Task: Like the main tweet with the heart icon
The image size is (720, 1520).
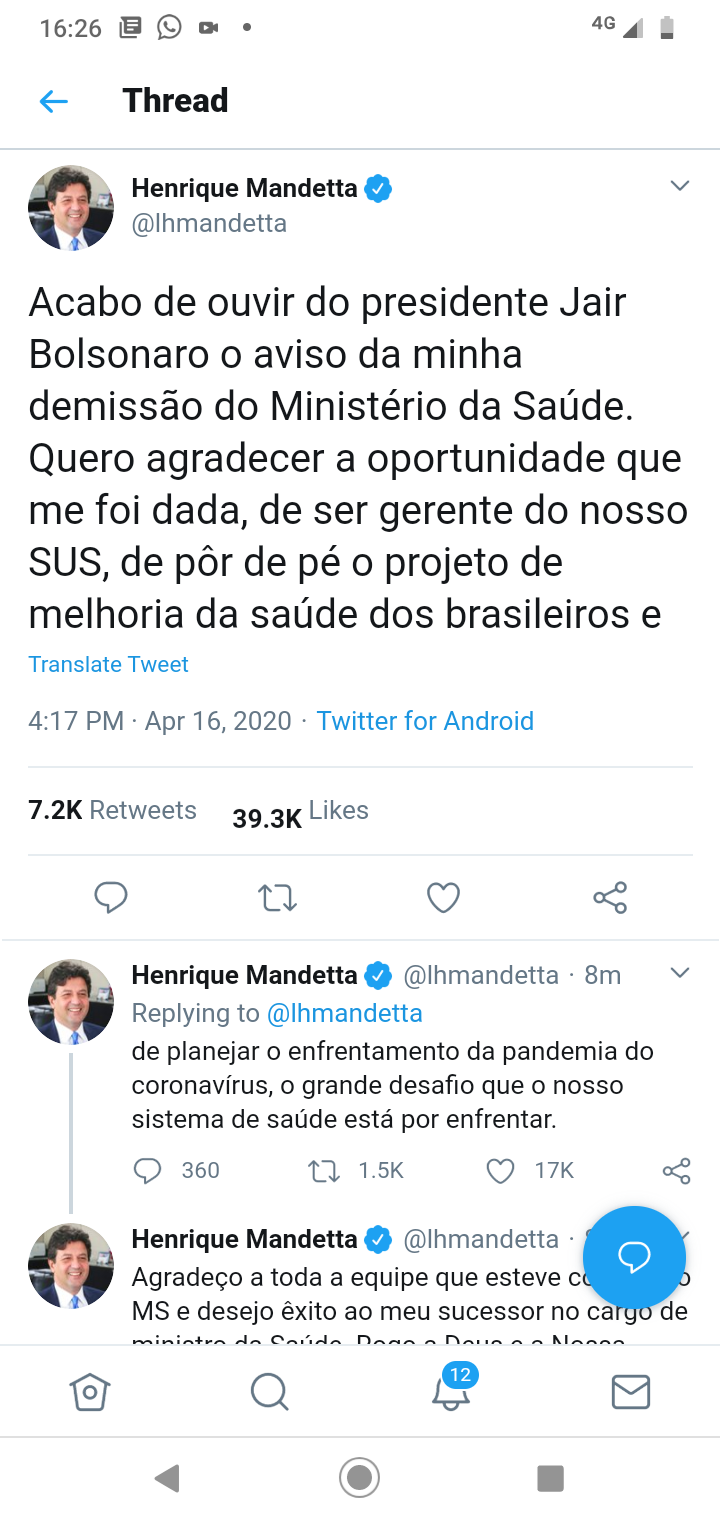Action: coord(443,897)
